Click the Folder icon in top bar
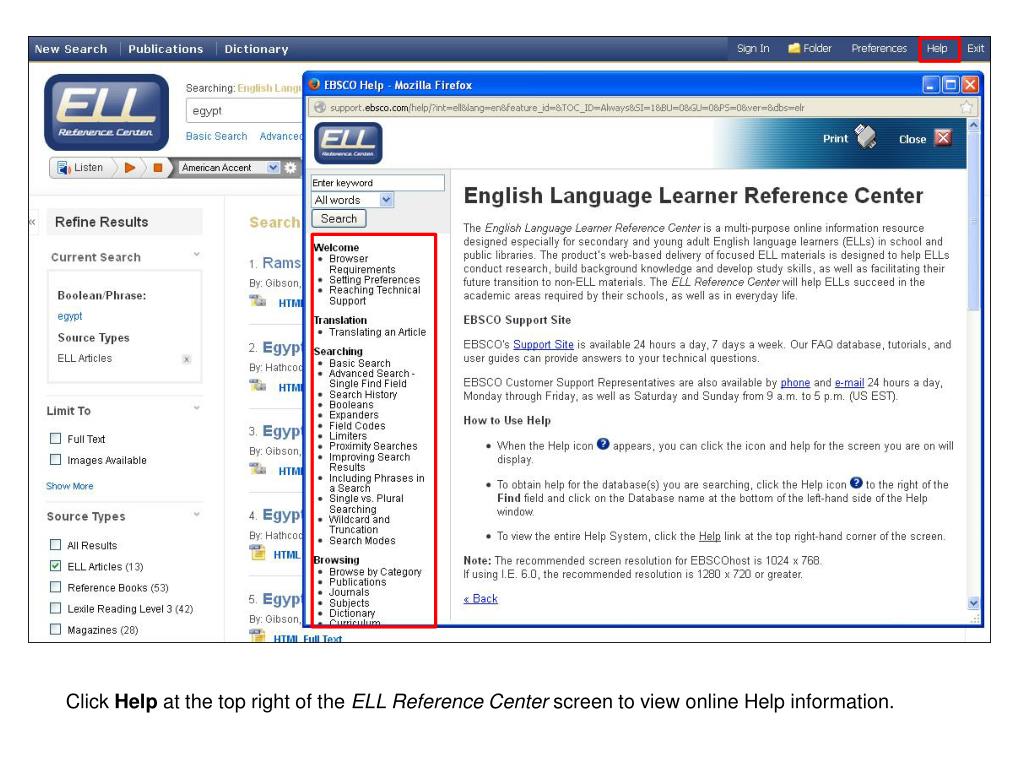1024x768 pixels. [x=793, y=48]
